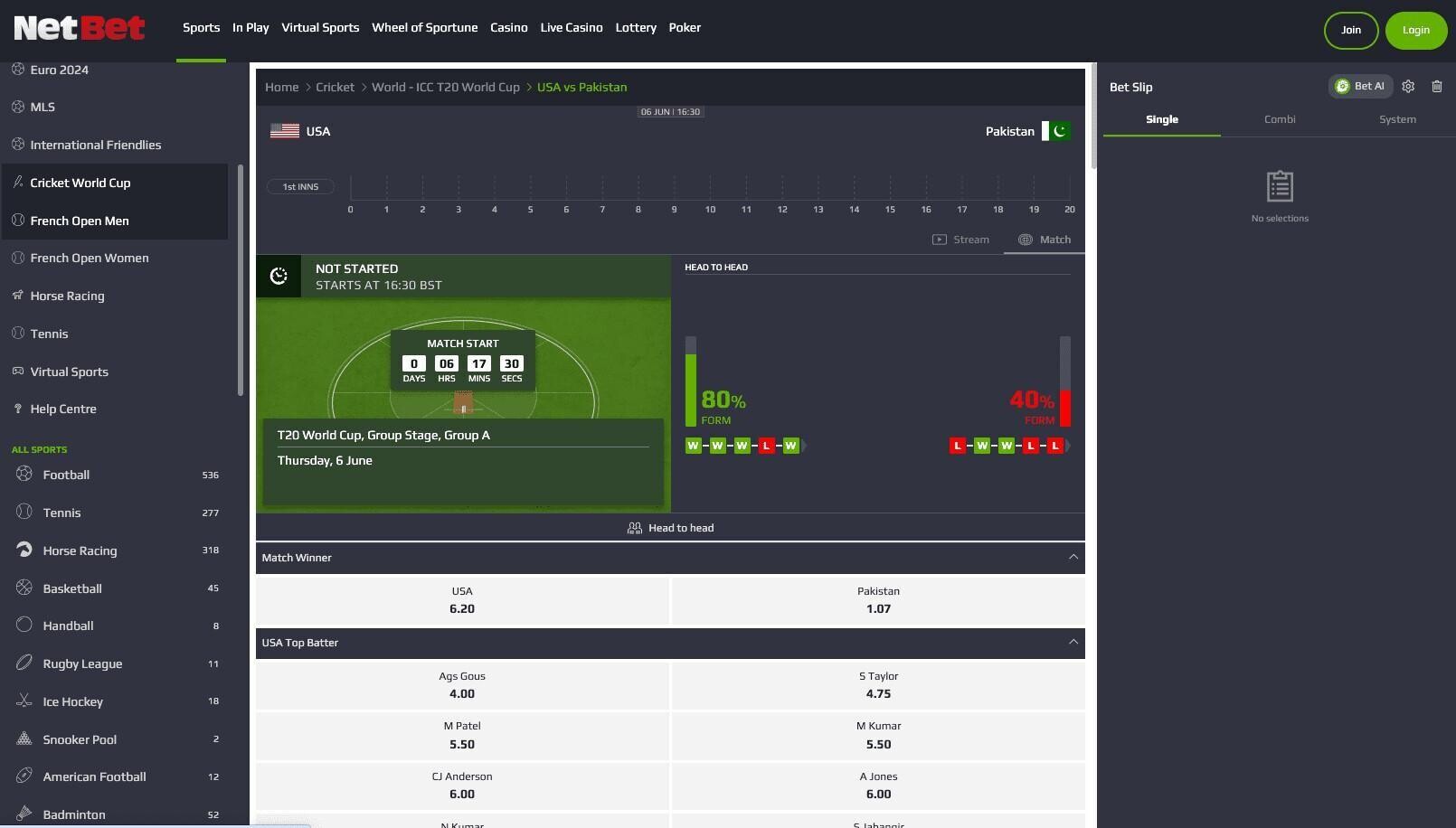Click the American Football icon
Image resolution: width=1456 pixels, height=828 pixels.
pyautogui.click(x=24, y=776)
